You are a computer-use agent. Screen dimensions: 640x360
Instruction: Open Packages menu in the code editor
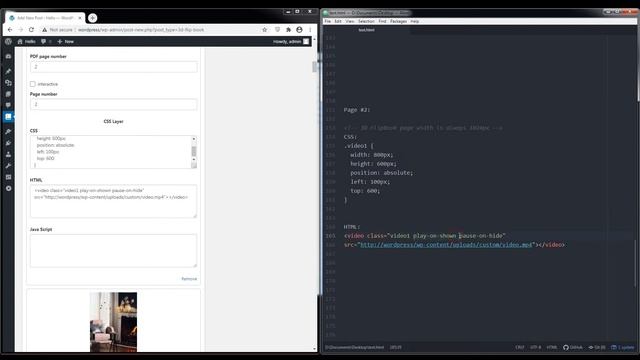coord(398,21)
